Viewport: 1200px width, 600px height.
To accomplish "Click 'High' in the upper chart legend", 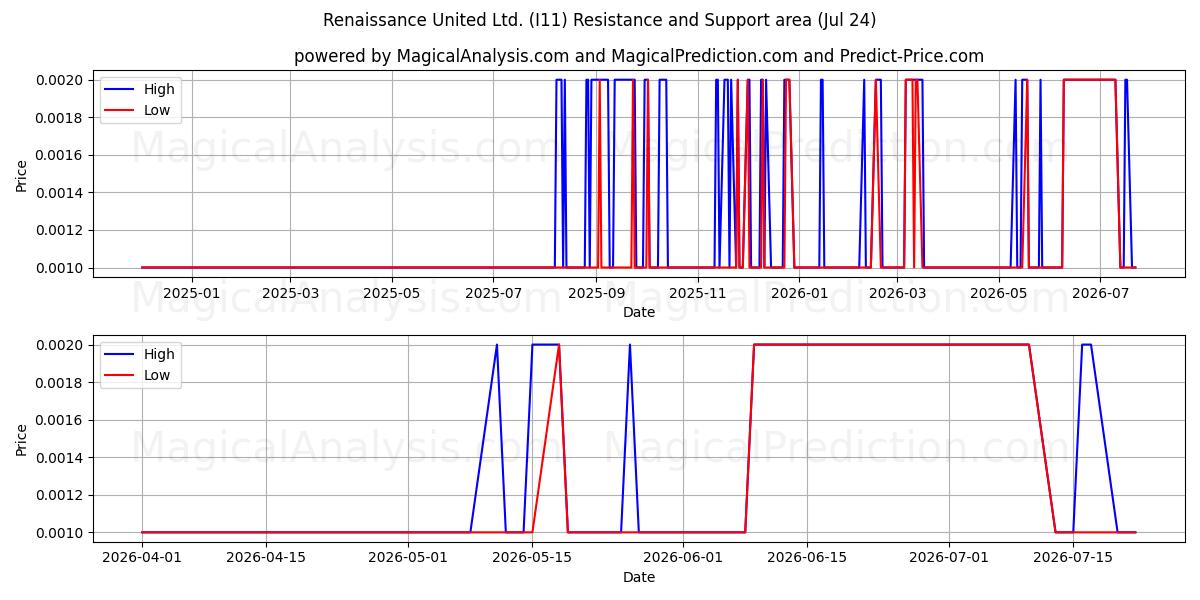I will [x=159, y=89].
